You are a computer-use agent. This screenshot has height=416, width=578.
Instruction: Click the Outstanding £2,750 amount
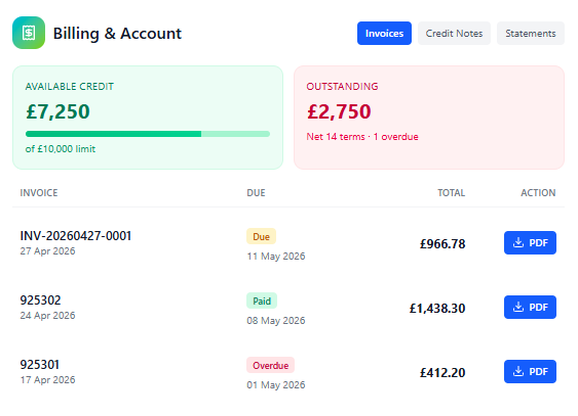[339, 111]
